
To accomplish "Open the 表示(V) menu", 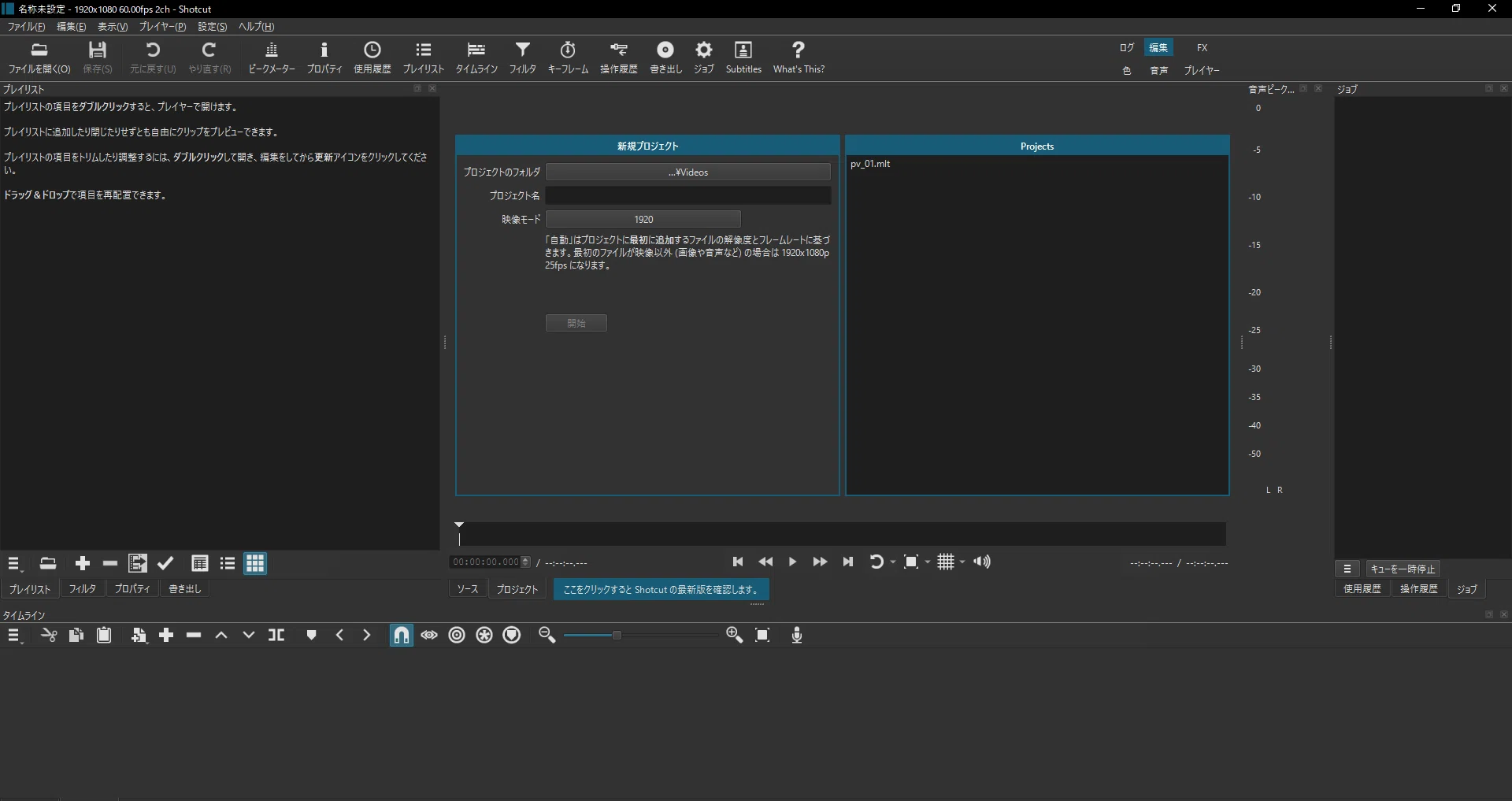I will [x=112, y=27].
